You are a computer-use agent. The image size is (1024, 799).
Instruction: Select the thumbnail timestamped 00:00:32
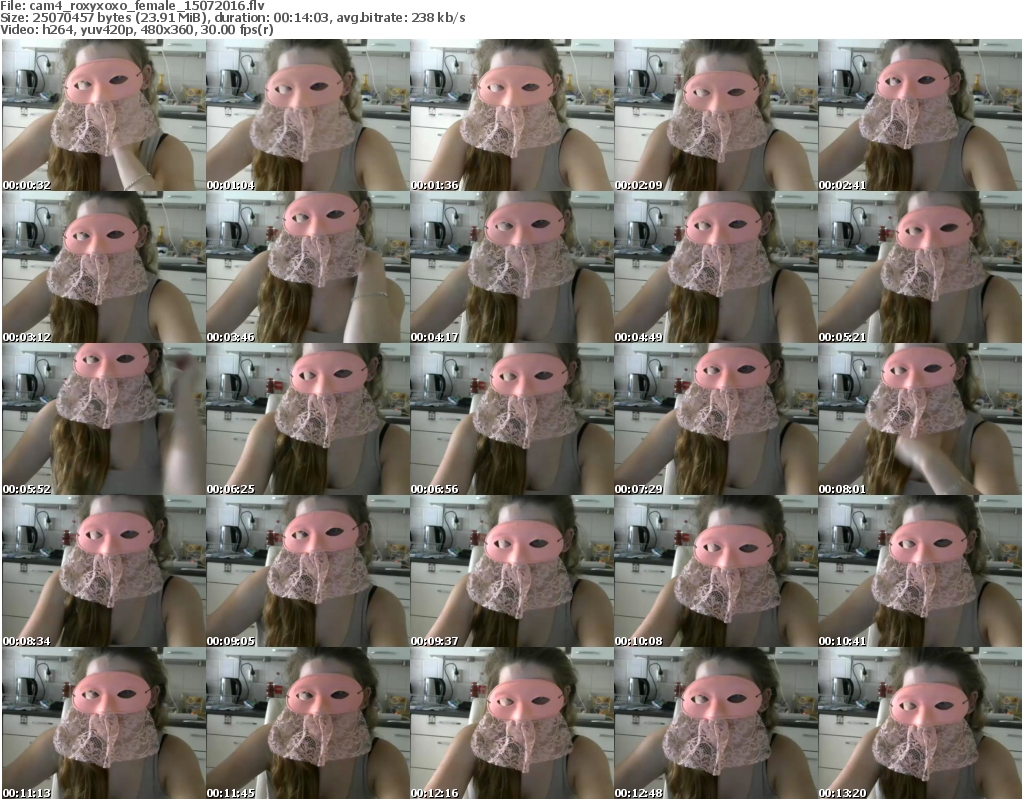tap(104, 115)
